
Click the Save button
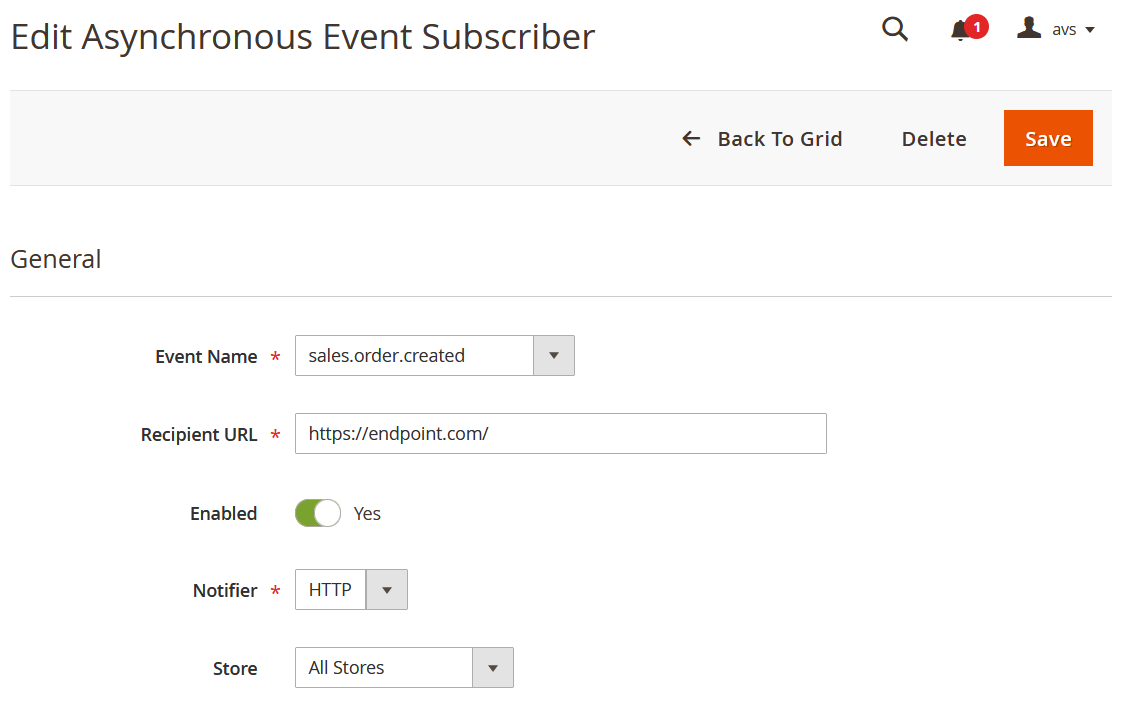[x=1048, y=138]
